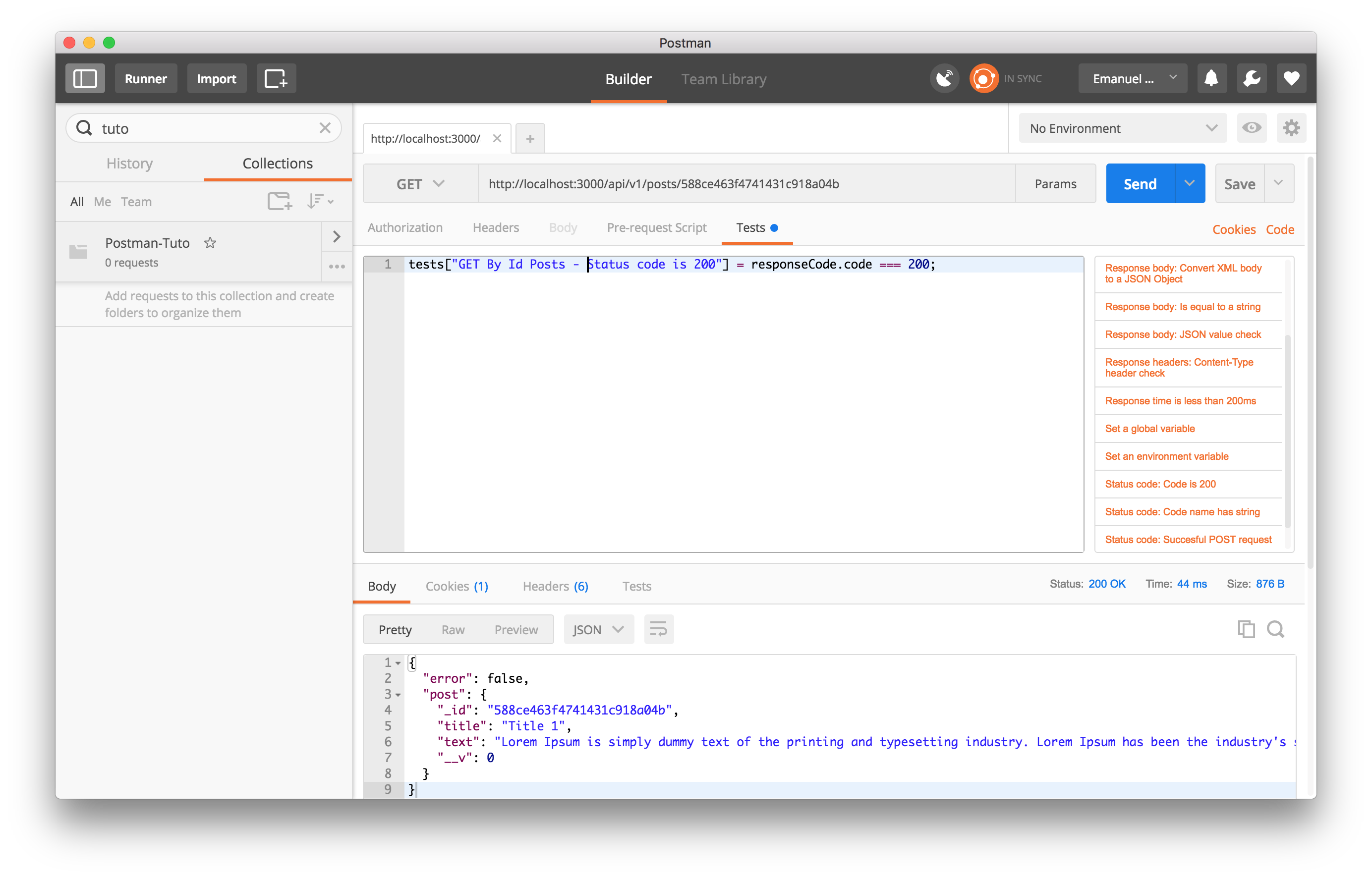Filter collections by Team

click(136, 202)
